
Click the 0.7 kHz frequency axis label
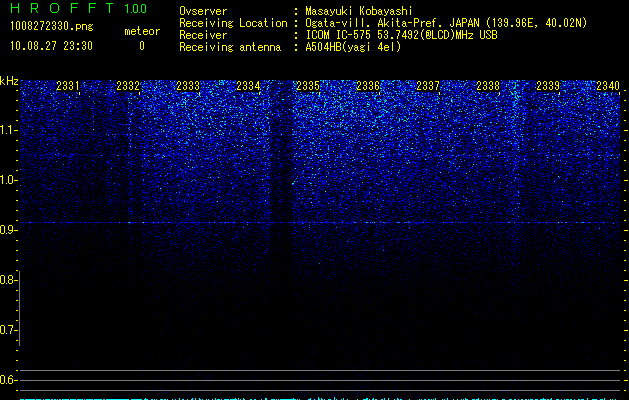pyautogui.click(x=8, y=330)
